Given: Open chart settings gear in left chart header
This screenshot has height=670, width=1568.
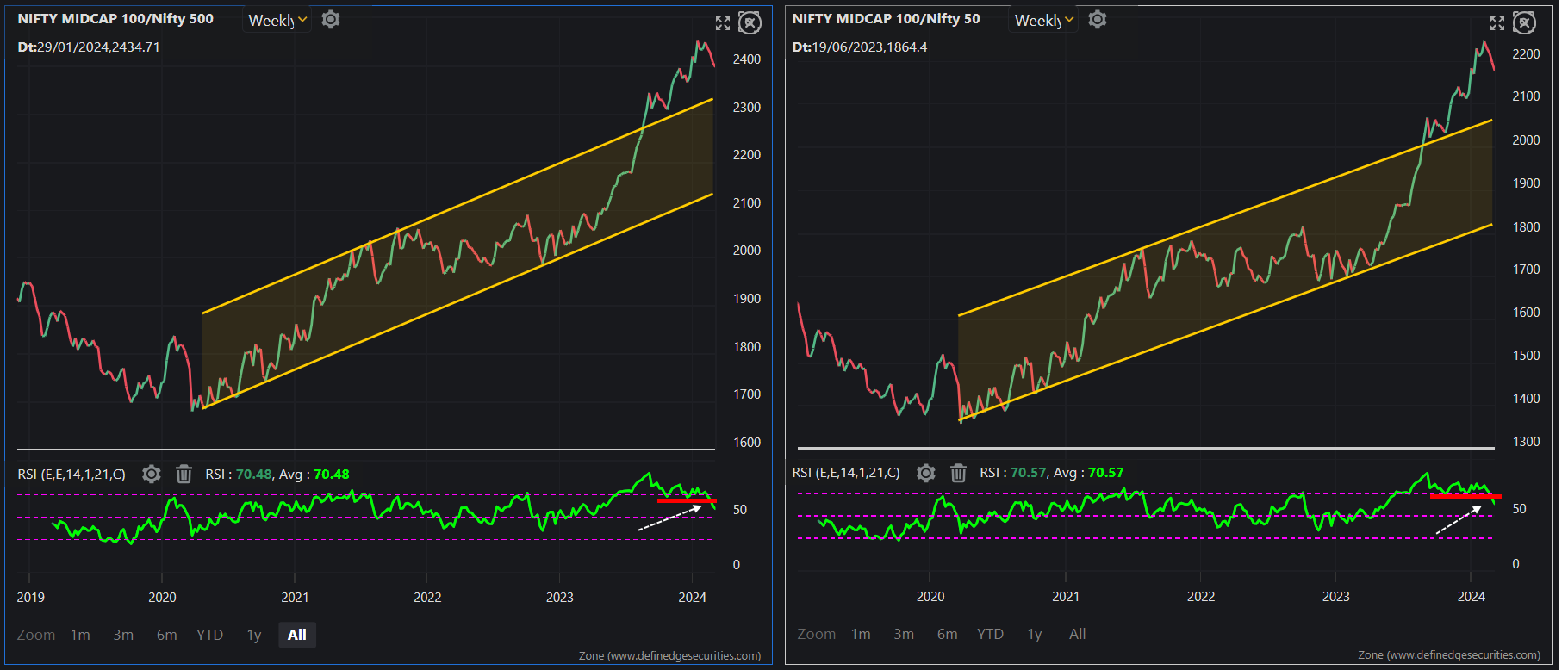Looking at the screenshot, I should (x=331, y=19).
